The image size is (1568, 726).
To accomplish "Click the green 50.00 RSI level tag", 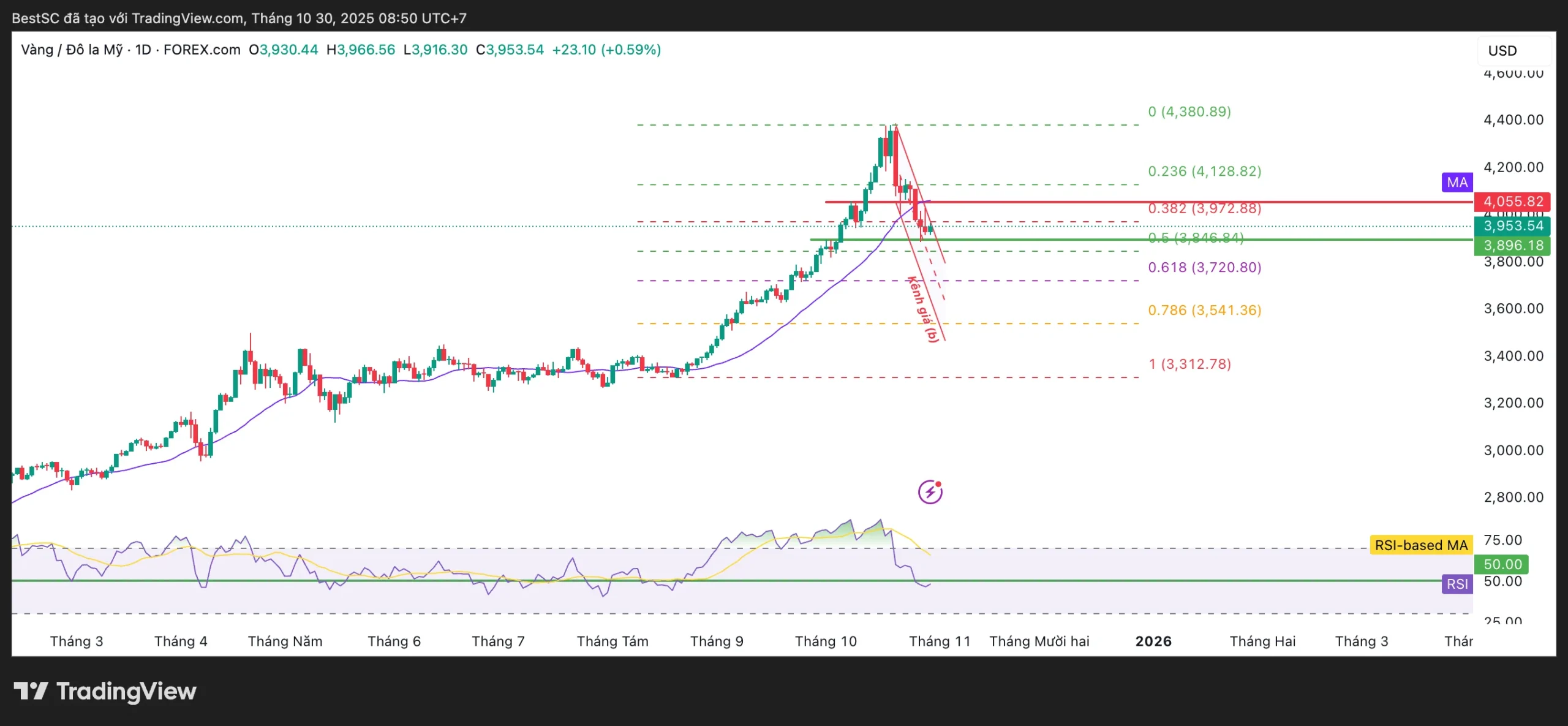I will [1502, 564].
